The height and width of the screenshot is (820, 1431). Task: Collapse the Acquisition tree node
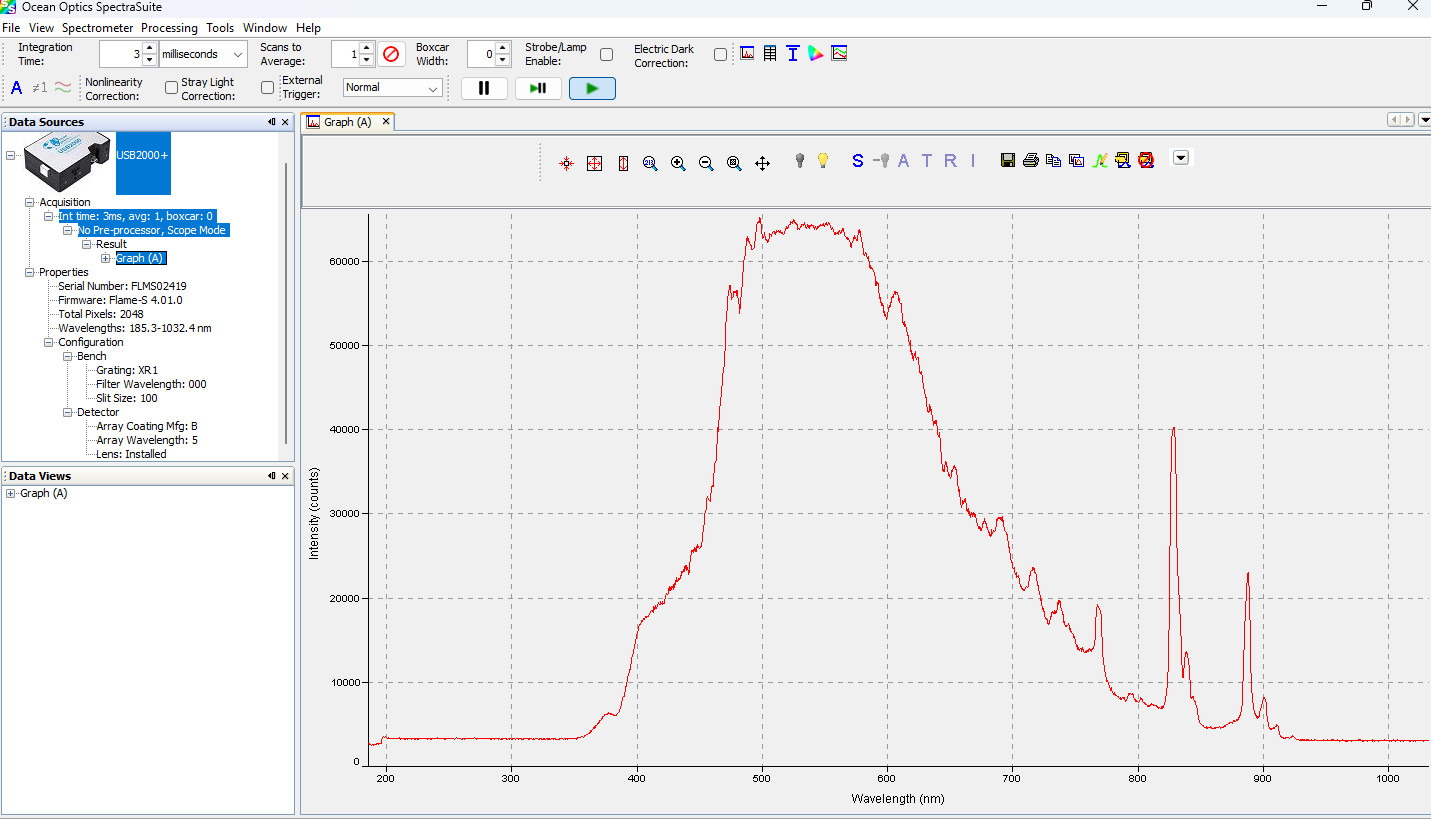tap(30, 202)
